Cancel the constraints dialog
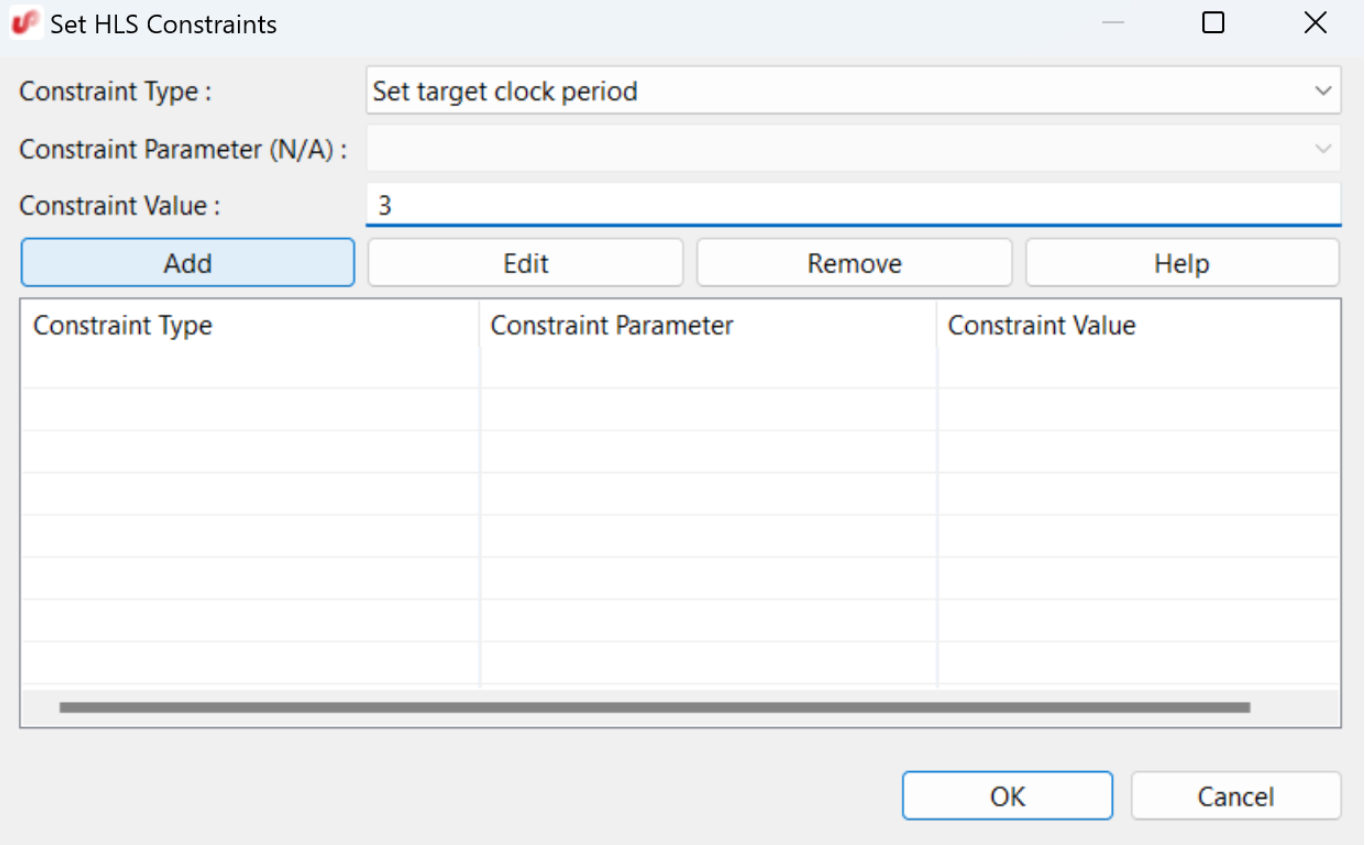The image size is (1365, 845). coord(1235,796)
